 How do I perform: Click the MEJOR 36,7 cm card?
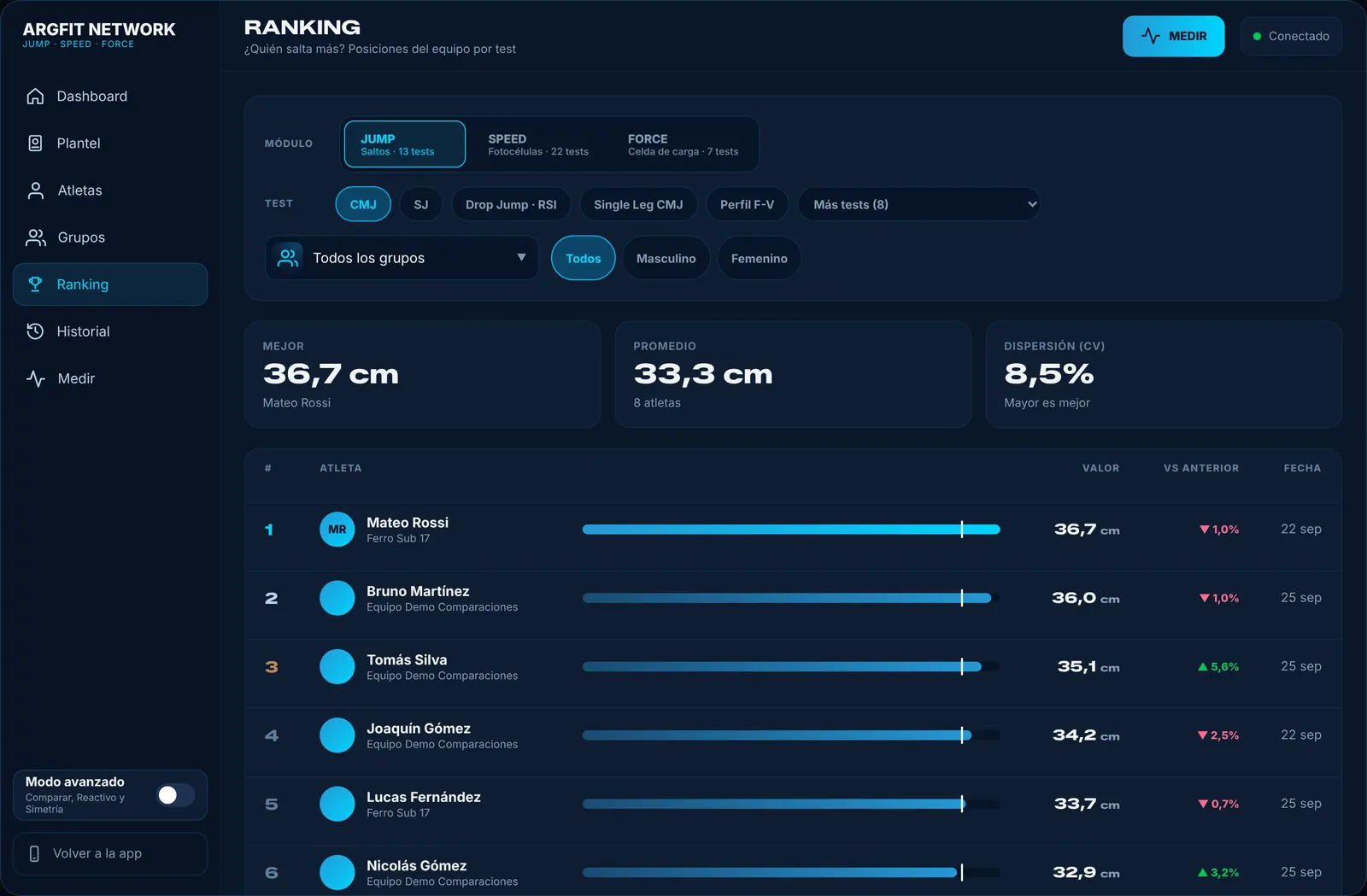[422, 374]
